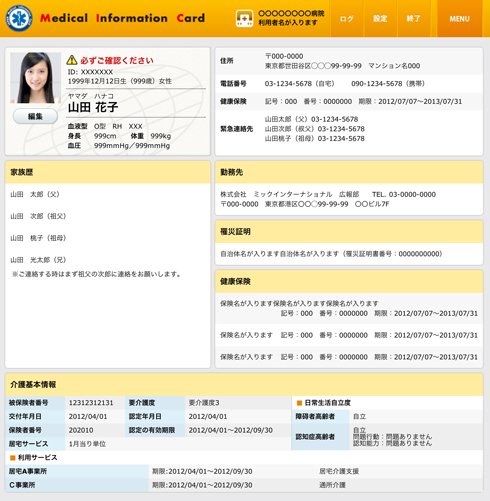Click the orange square beside 日常生活自立度
The width and height of the screenshot is (490, 501).
click(299, 403)
